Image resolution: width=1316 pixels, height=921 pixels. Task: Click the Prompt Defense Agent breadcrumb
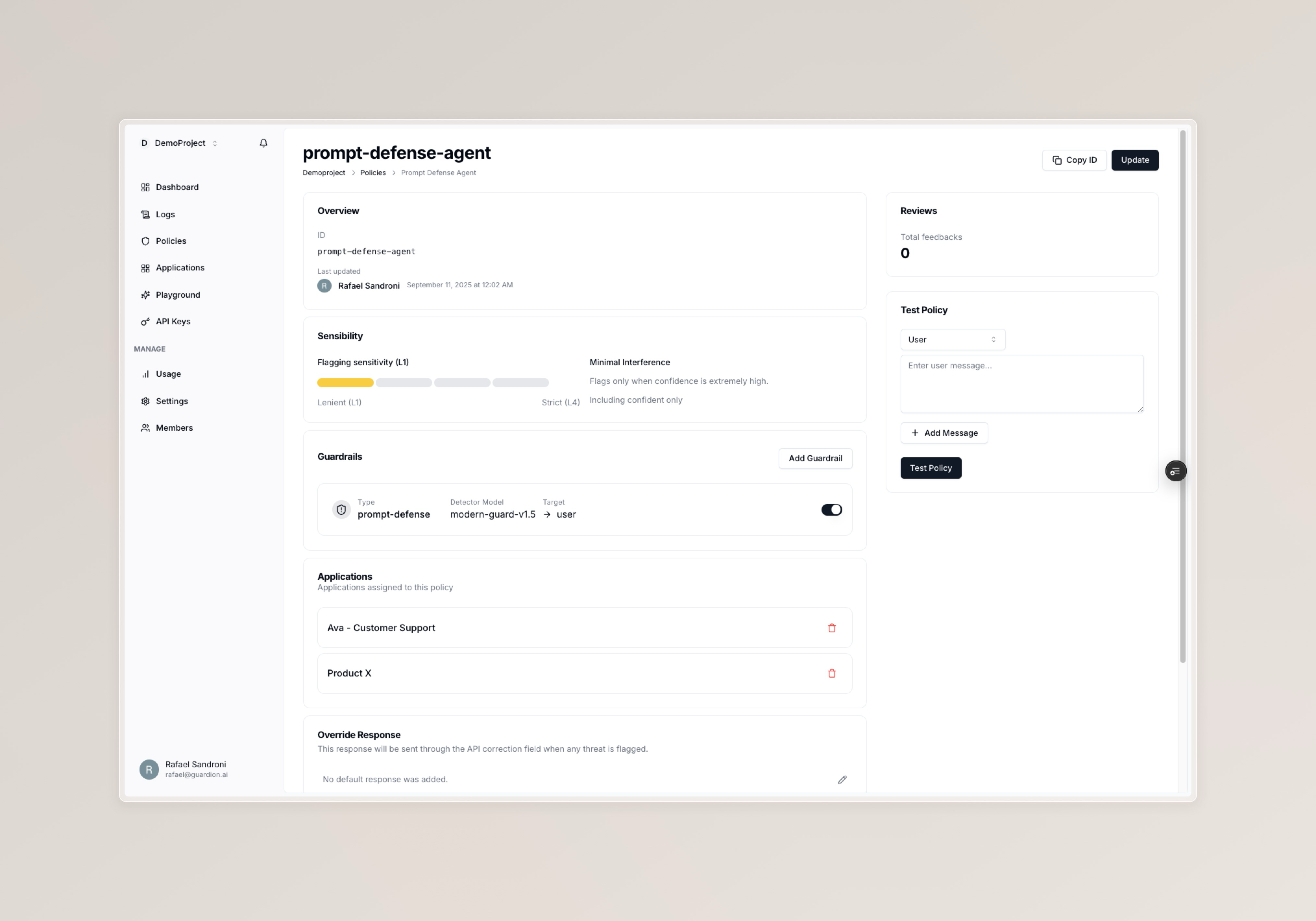438,173
